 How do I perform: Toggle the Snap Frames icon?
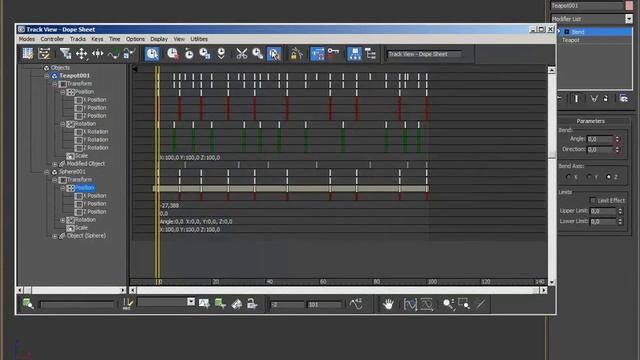tap(317, 53)
